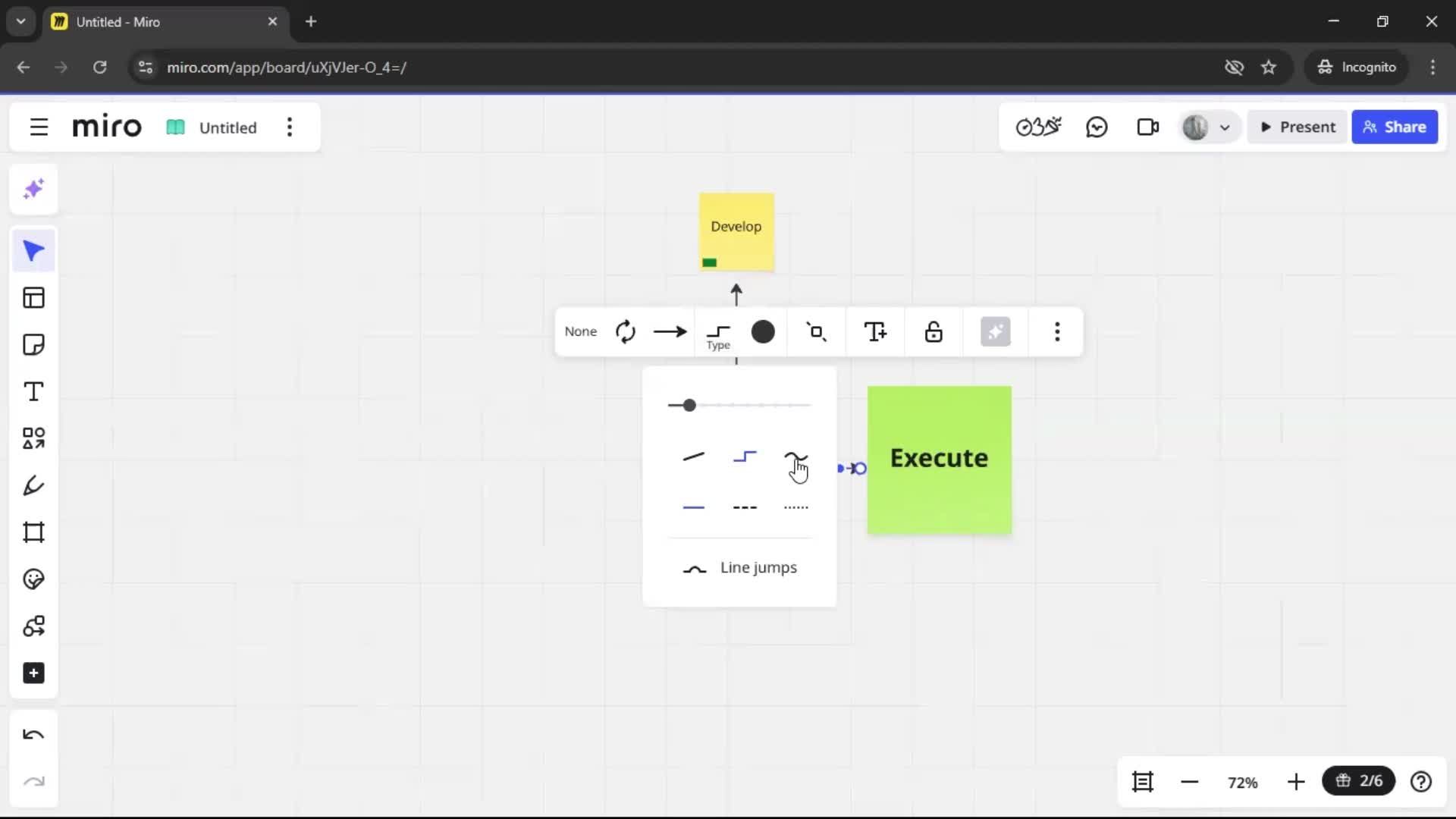Lock the selected connector
This screenshot has width=1456, height=819.
click(x=934, y=331)
